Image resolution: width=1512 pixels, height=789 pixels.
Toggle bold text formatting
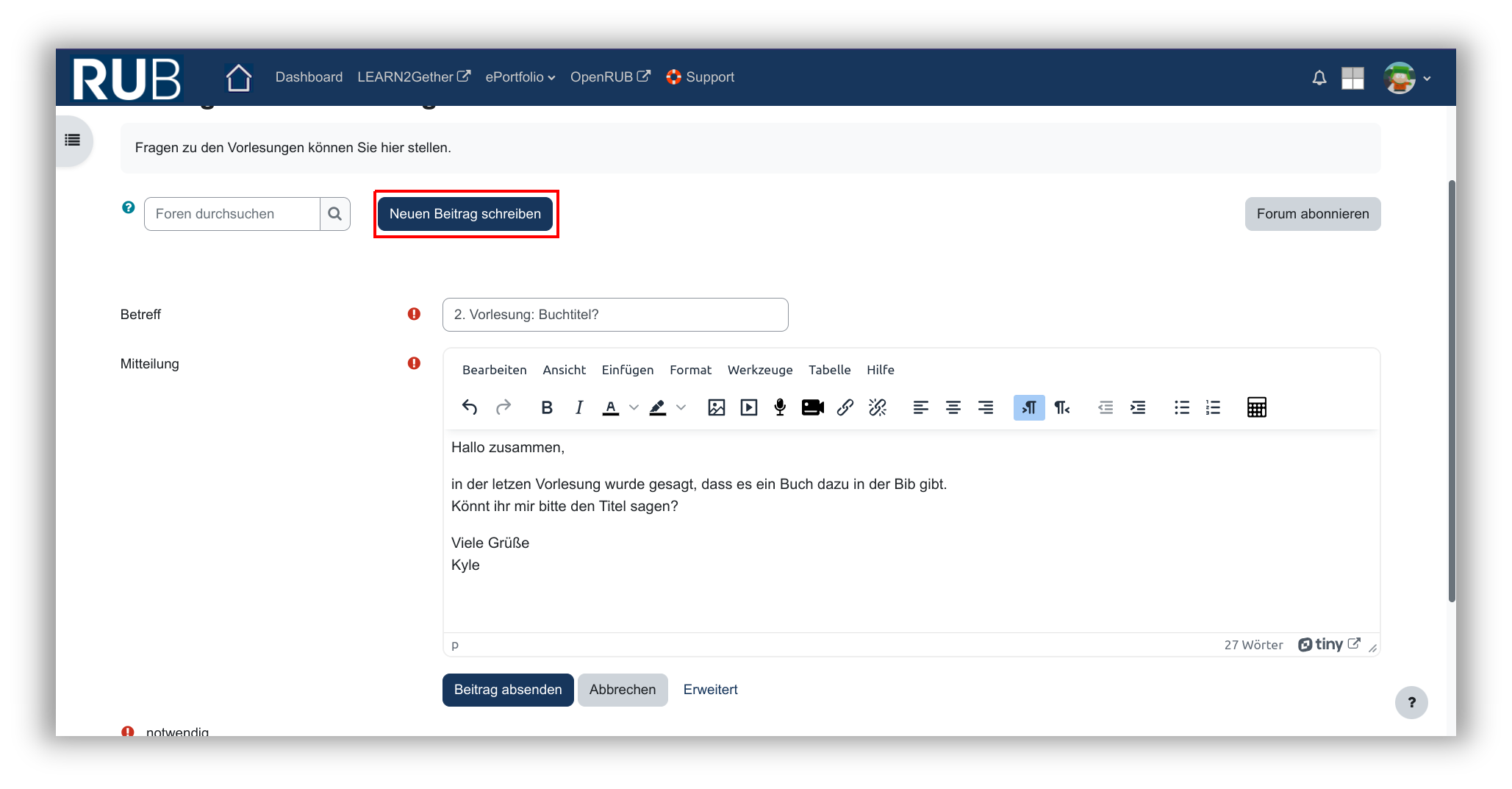point(546,407)
